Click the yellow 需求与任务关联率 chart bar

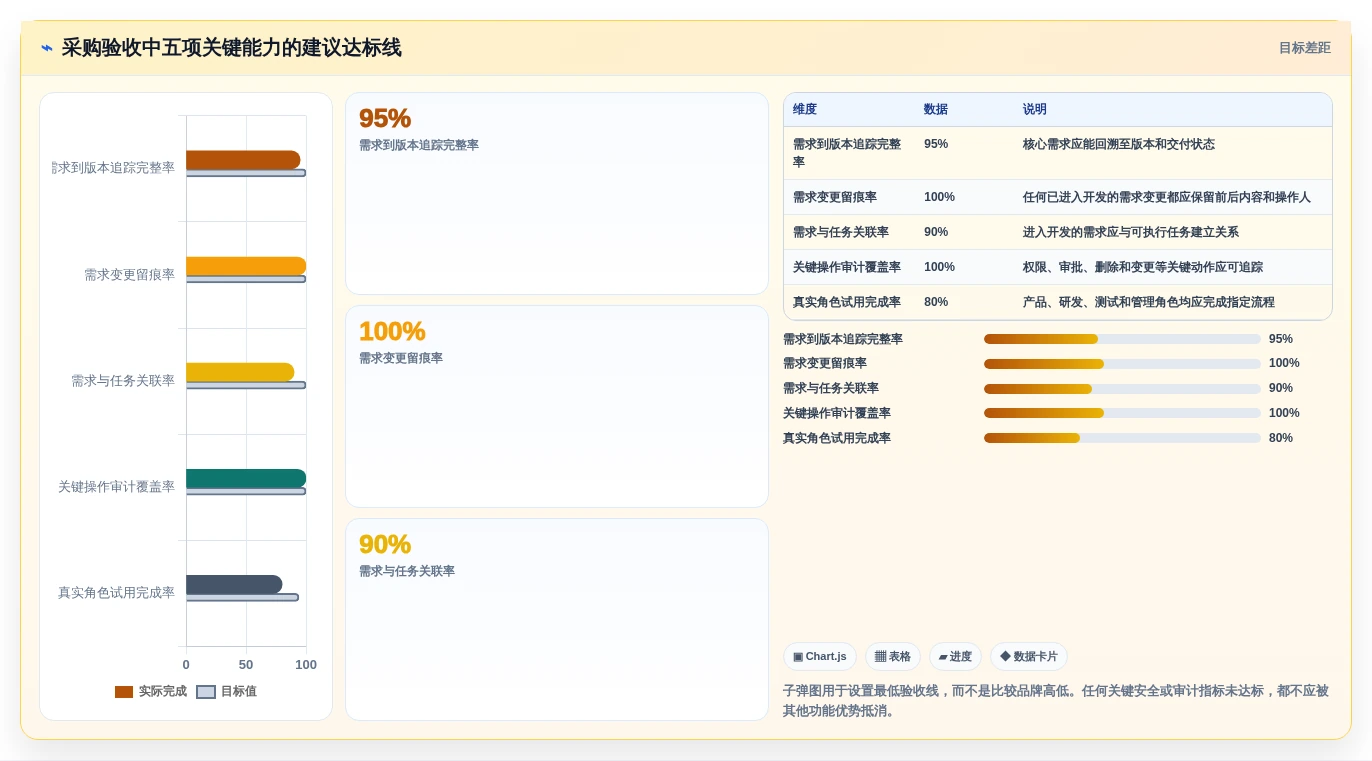click(240, 372)
